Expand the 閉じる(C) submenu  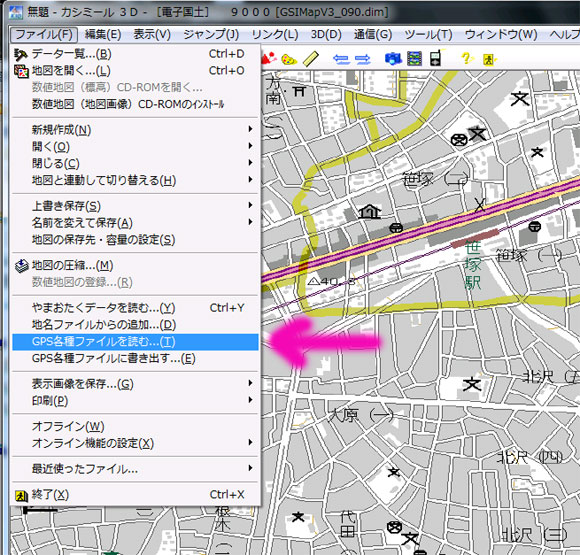tap(135, 164)
